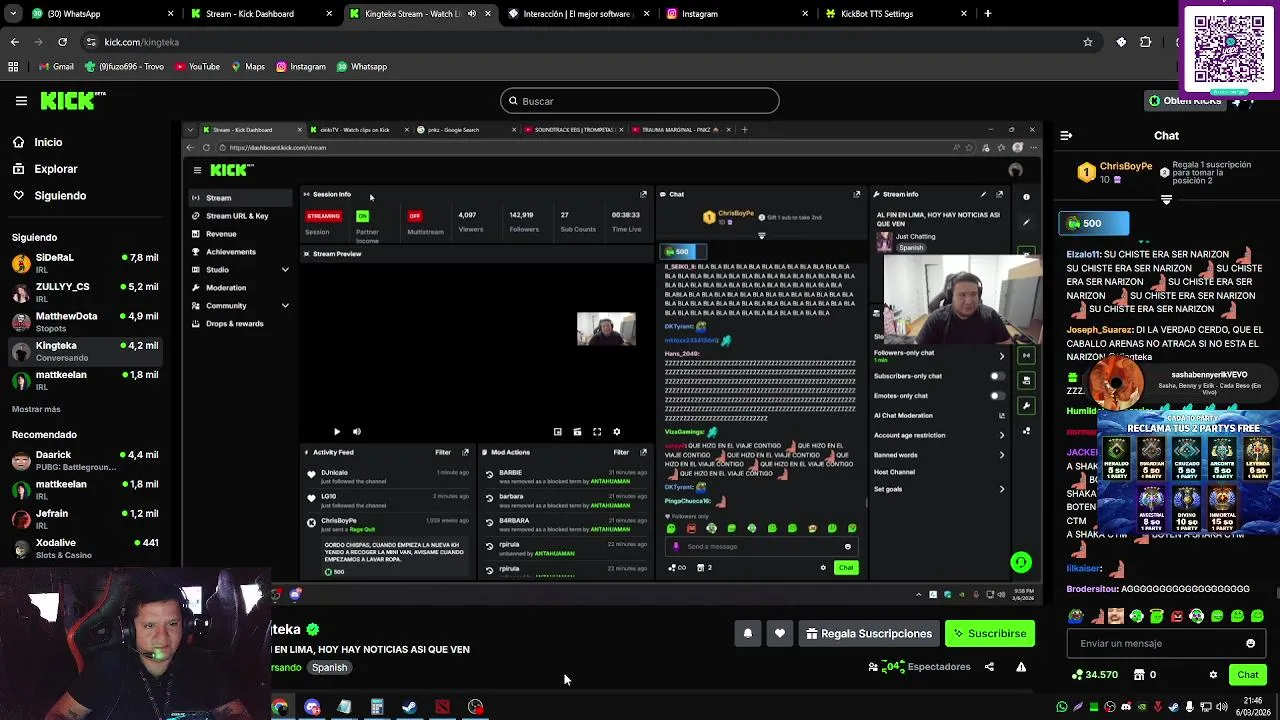Report the stream with the warning icon
Image resolution: width=1280 pixels, height=720 pixels.
coord(1021,667)
